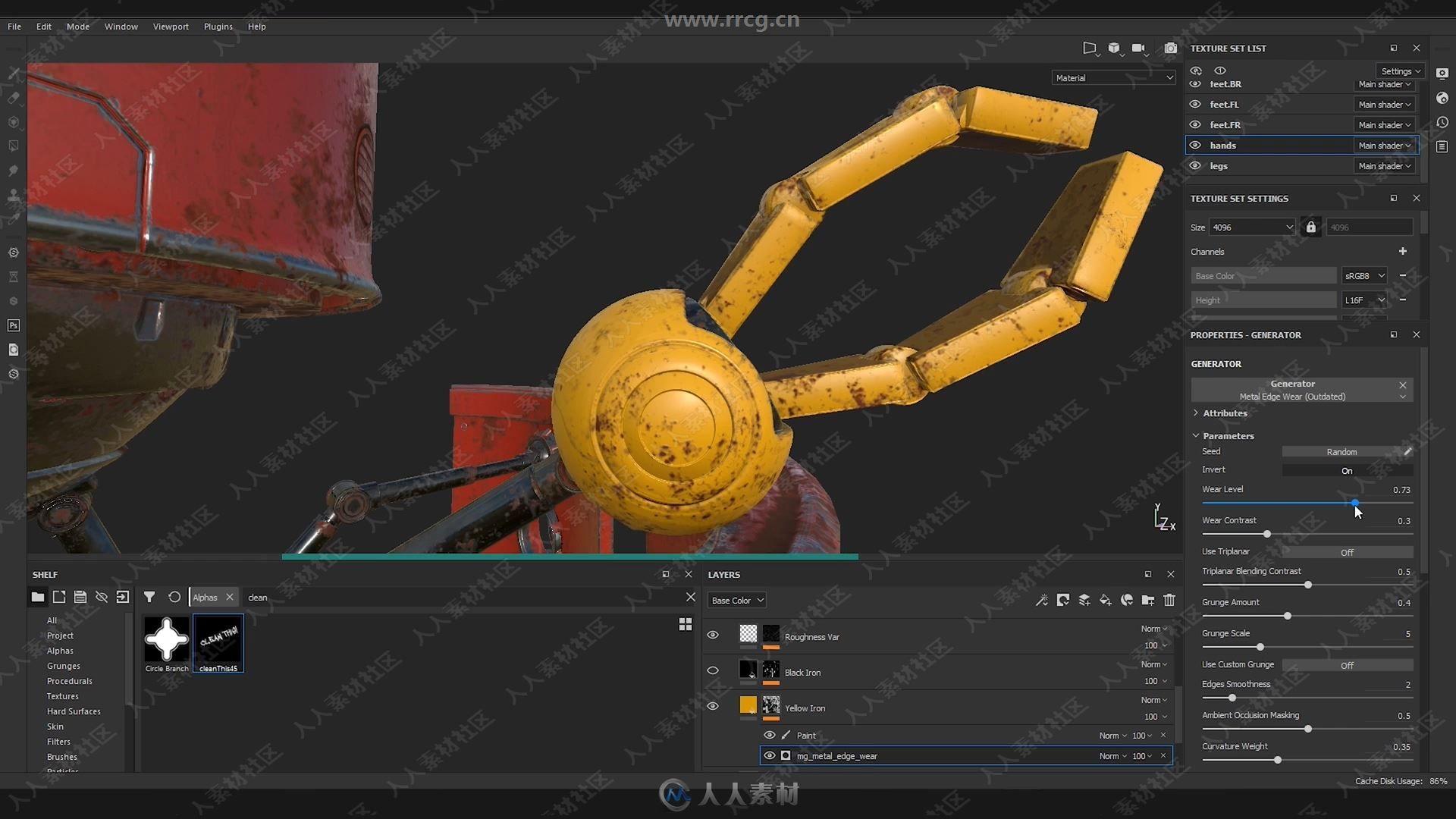Open the Norm blend mode of Black Iron
The image size is (1456, 819).
(1154, 664)
